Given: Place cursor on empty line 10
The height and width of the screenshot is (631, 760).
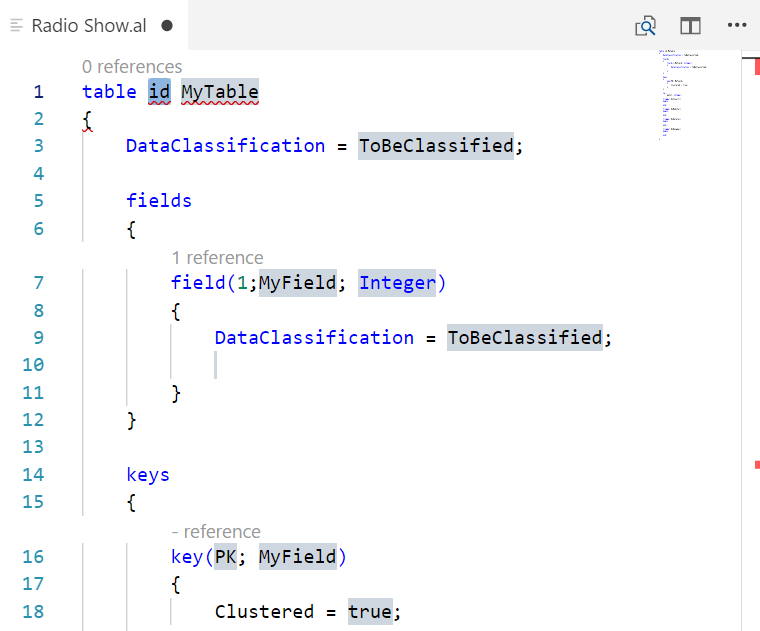Looking at the screenshot, I should pos(216,365).
